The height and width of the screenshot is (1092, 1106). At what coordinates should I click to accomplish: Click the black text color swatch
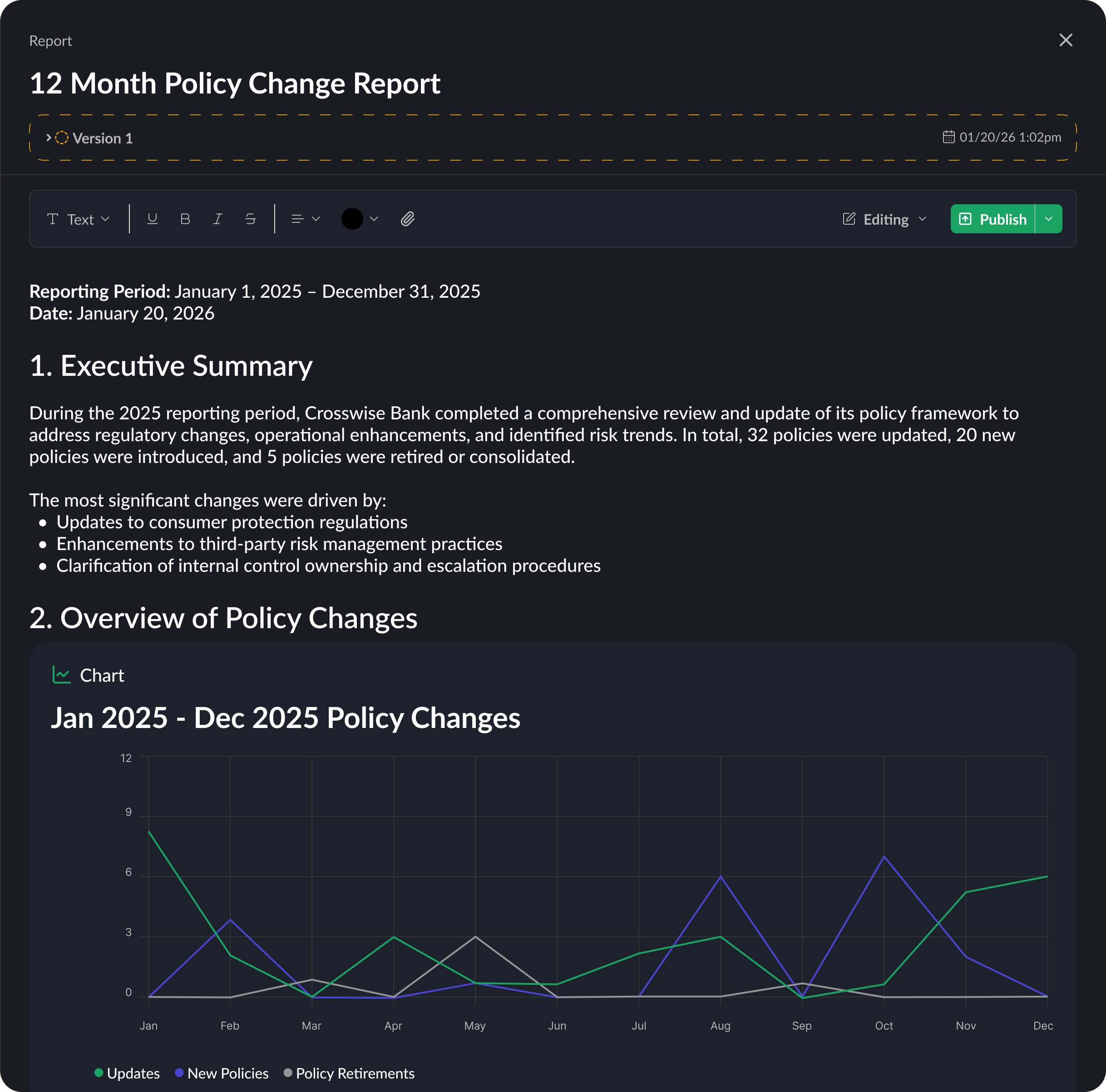pos(353,219)
